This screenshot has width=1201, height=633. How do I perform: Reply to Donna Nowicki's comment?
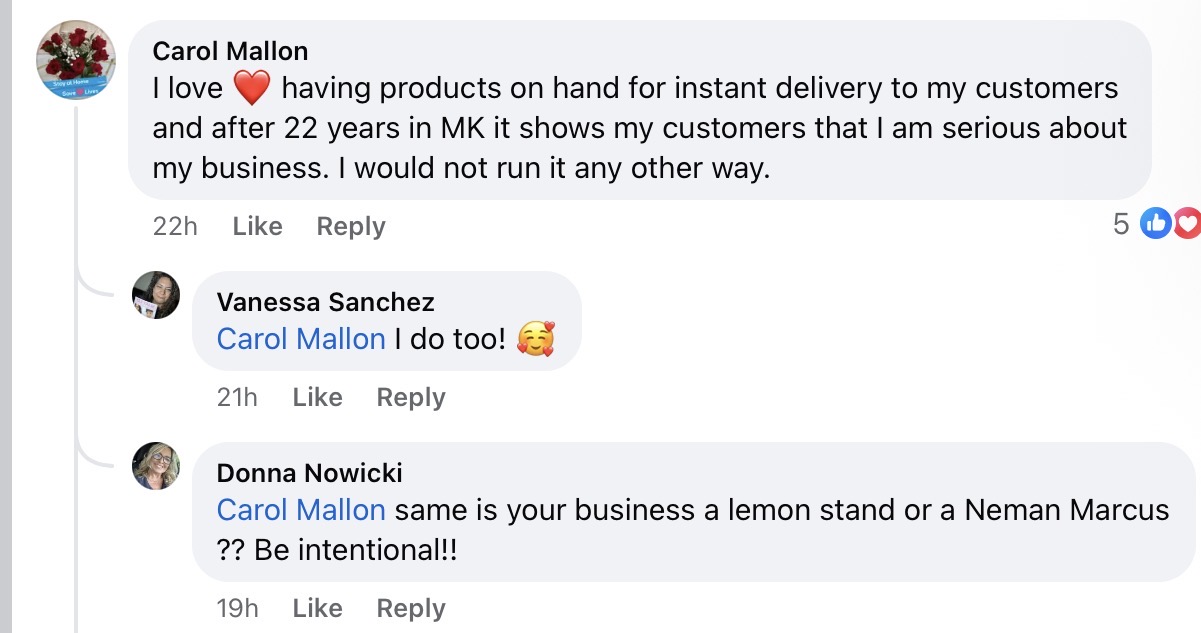[x=410, y=608]
